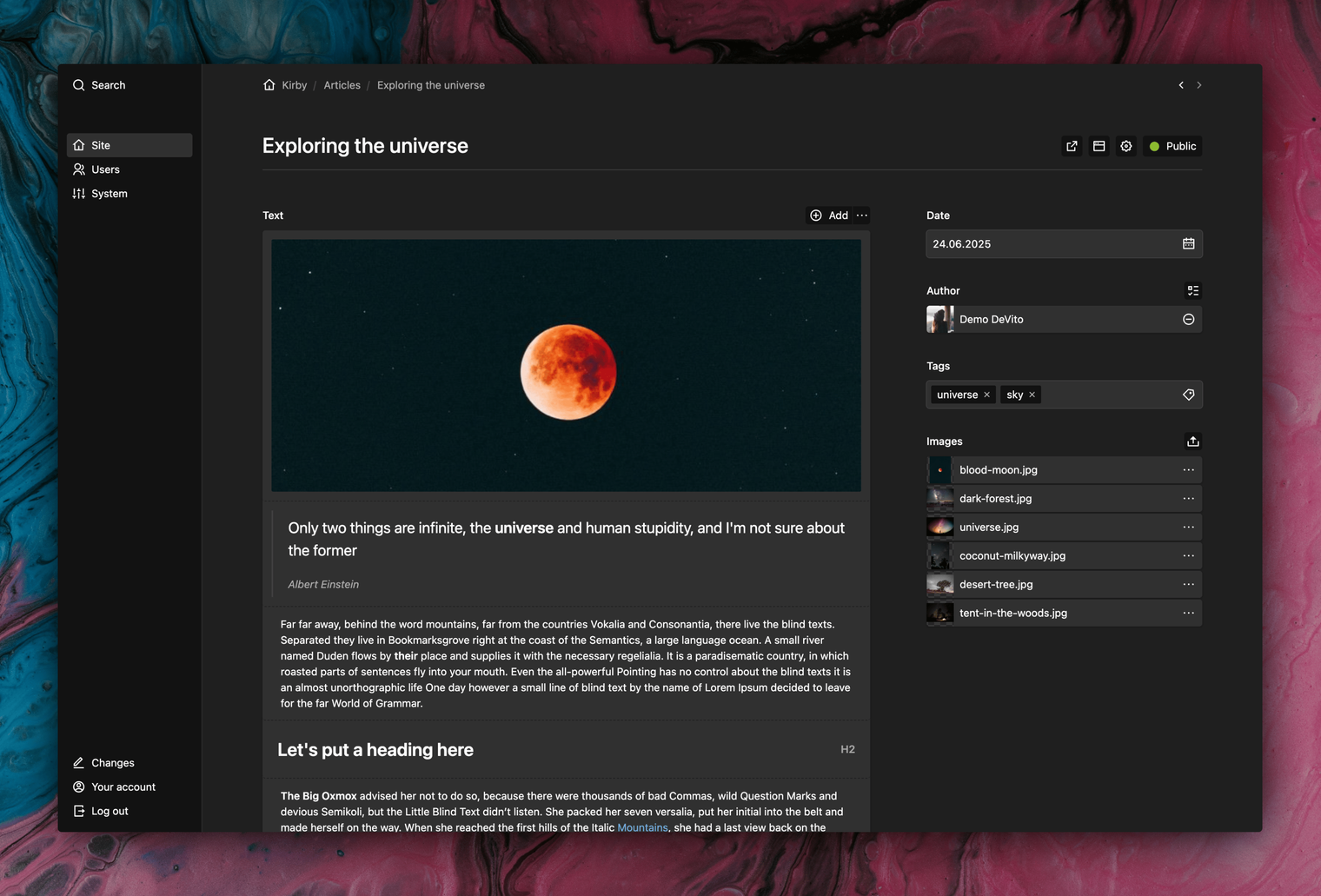The image size is (1321, 896).
Task: Click the Albert Einstein quote citation
Action: coord(323,585)
